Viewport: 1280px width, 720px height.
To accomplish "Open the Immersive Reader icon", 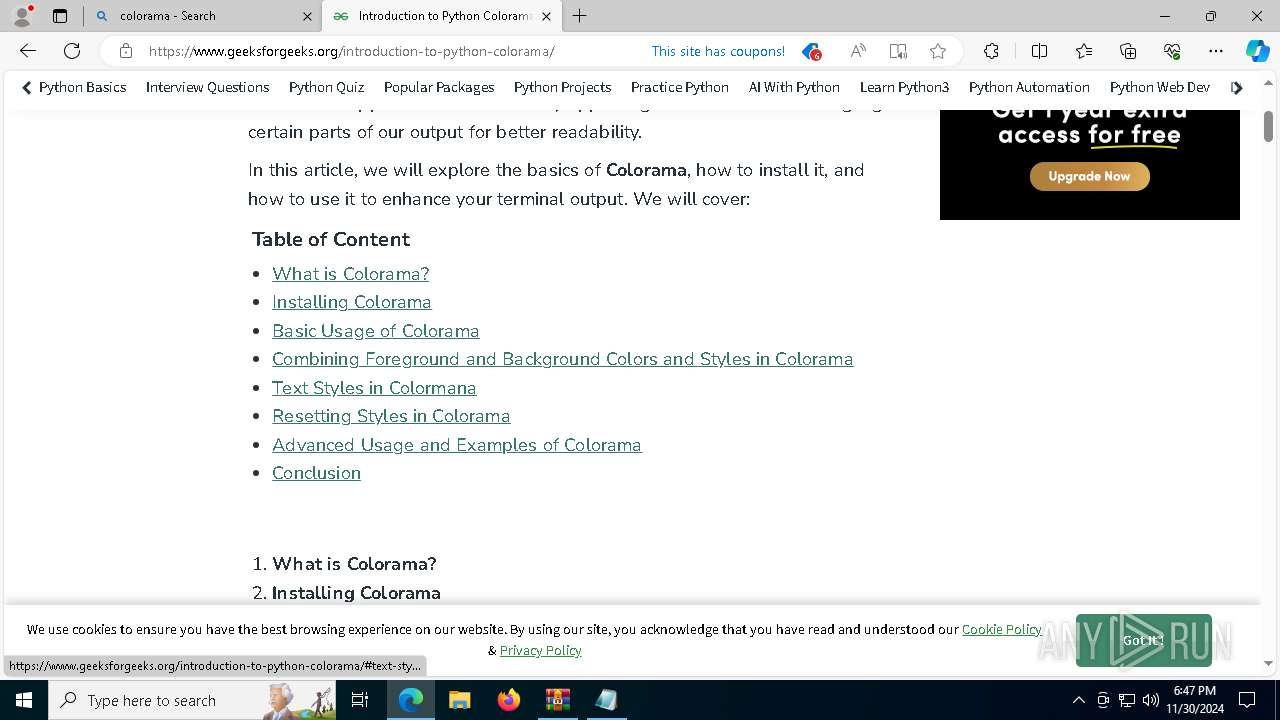I will point(898,51).
